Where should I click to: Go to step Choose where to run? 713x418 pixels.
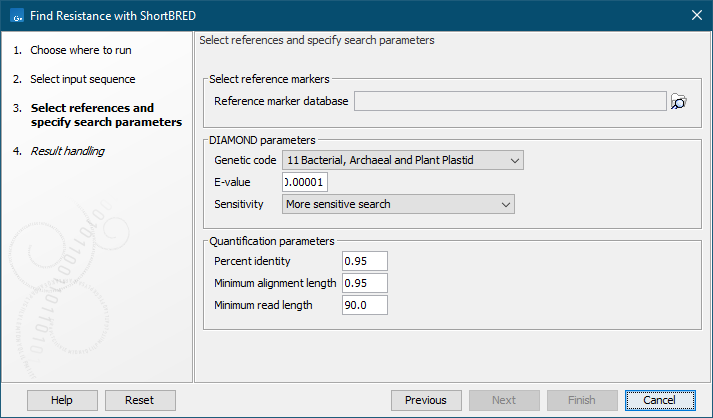tap(80, 50)
